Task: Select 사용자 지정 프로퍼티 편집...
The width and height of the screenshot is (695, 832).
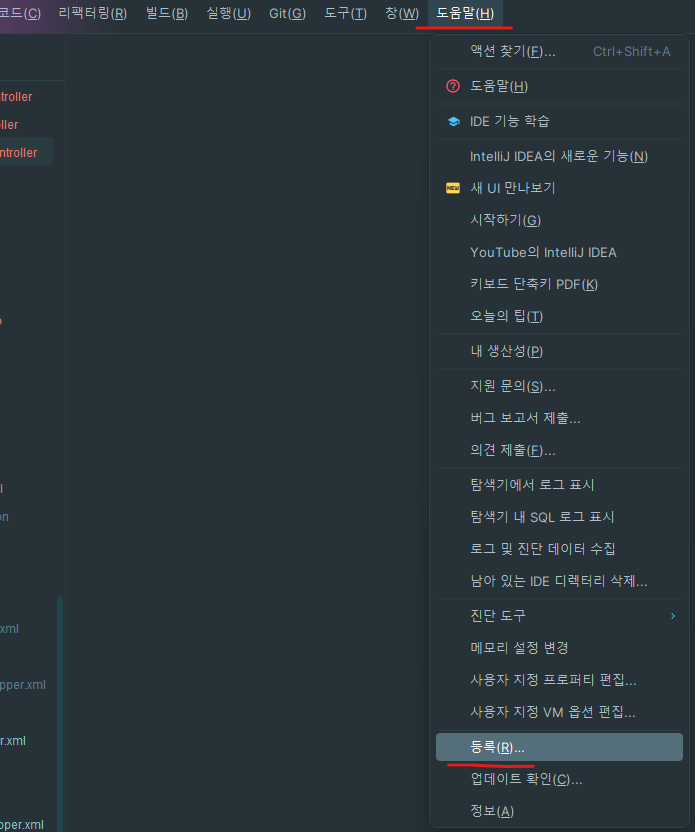Action: [559, 680]
